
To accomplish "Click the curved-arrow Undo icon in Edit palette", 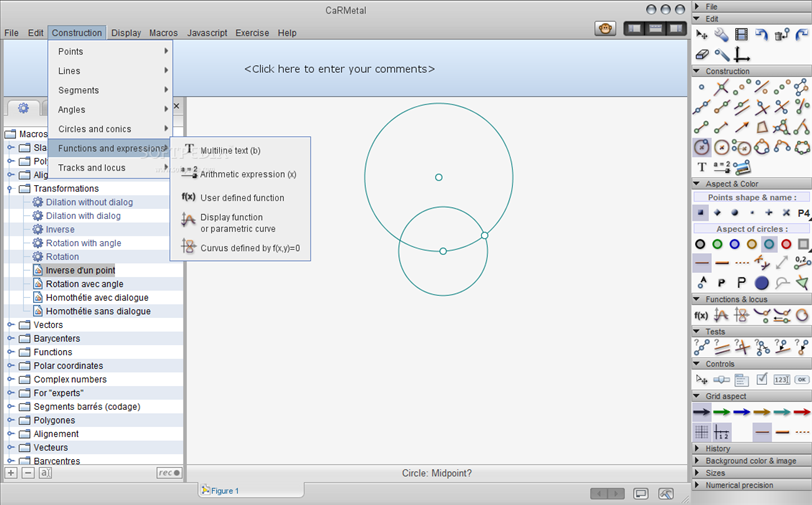I will tap(762, 35).
